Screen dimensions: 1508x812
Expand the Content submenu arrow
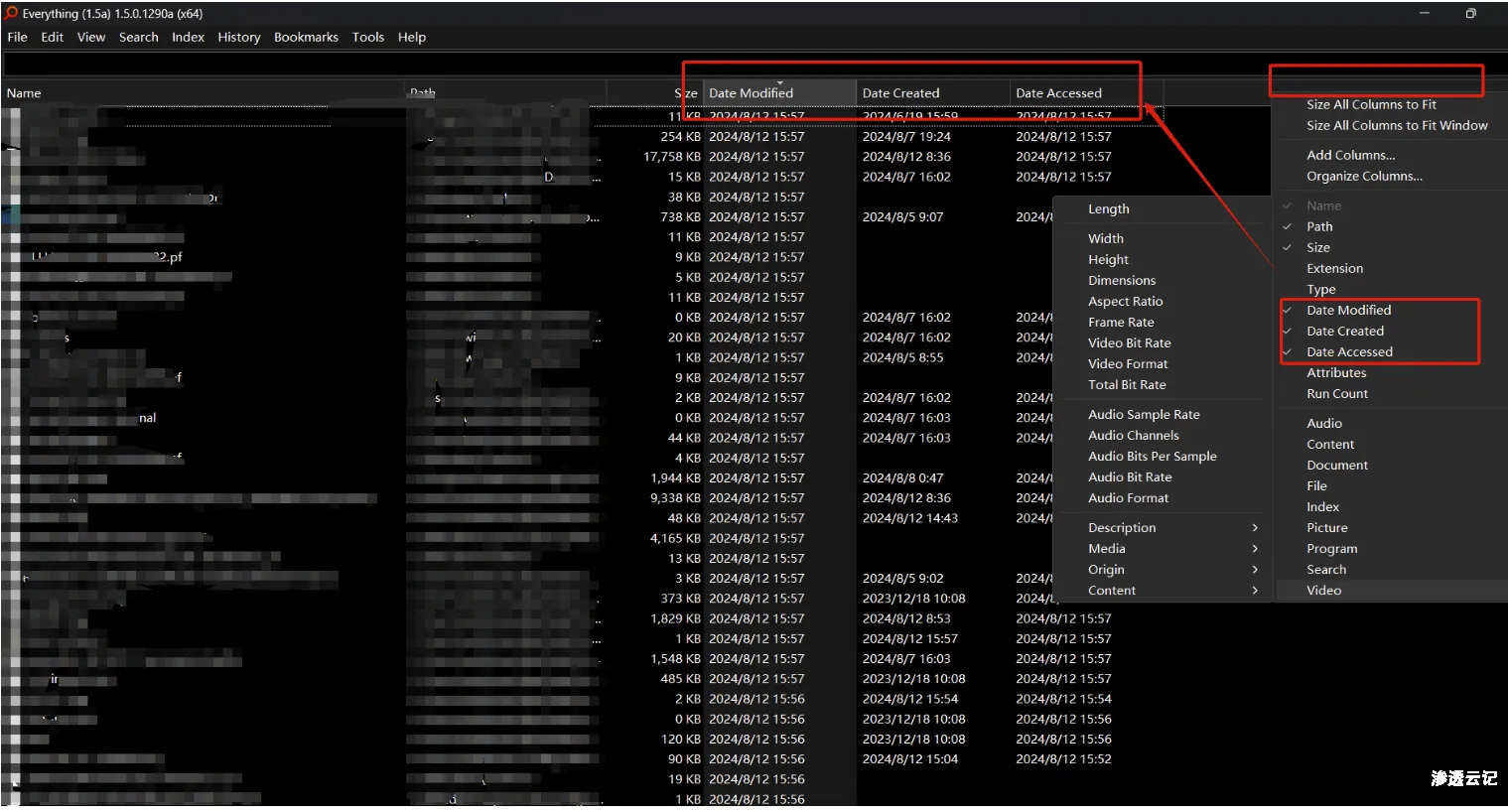pyautogui.click(x=1255, y=590)
